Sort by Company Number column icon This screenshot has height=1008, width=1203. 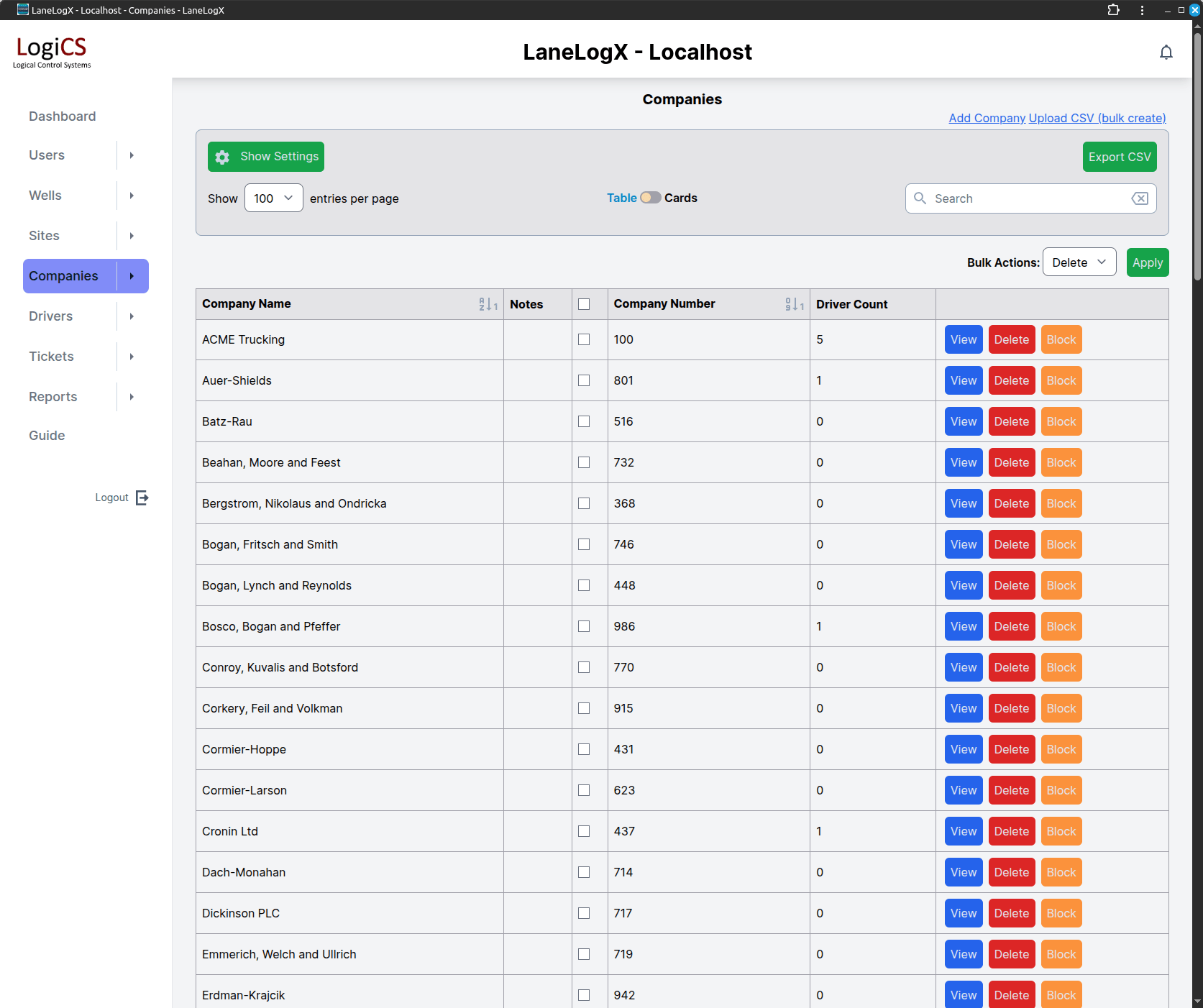point(794,304)
